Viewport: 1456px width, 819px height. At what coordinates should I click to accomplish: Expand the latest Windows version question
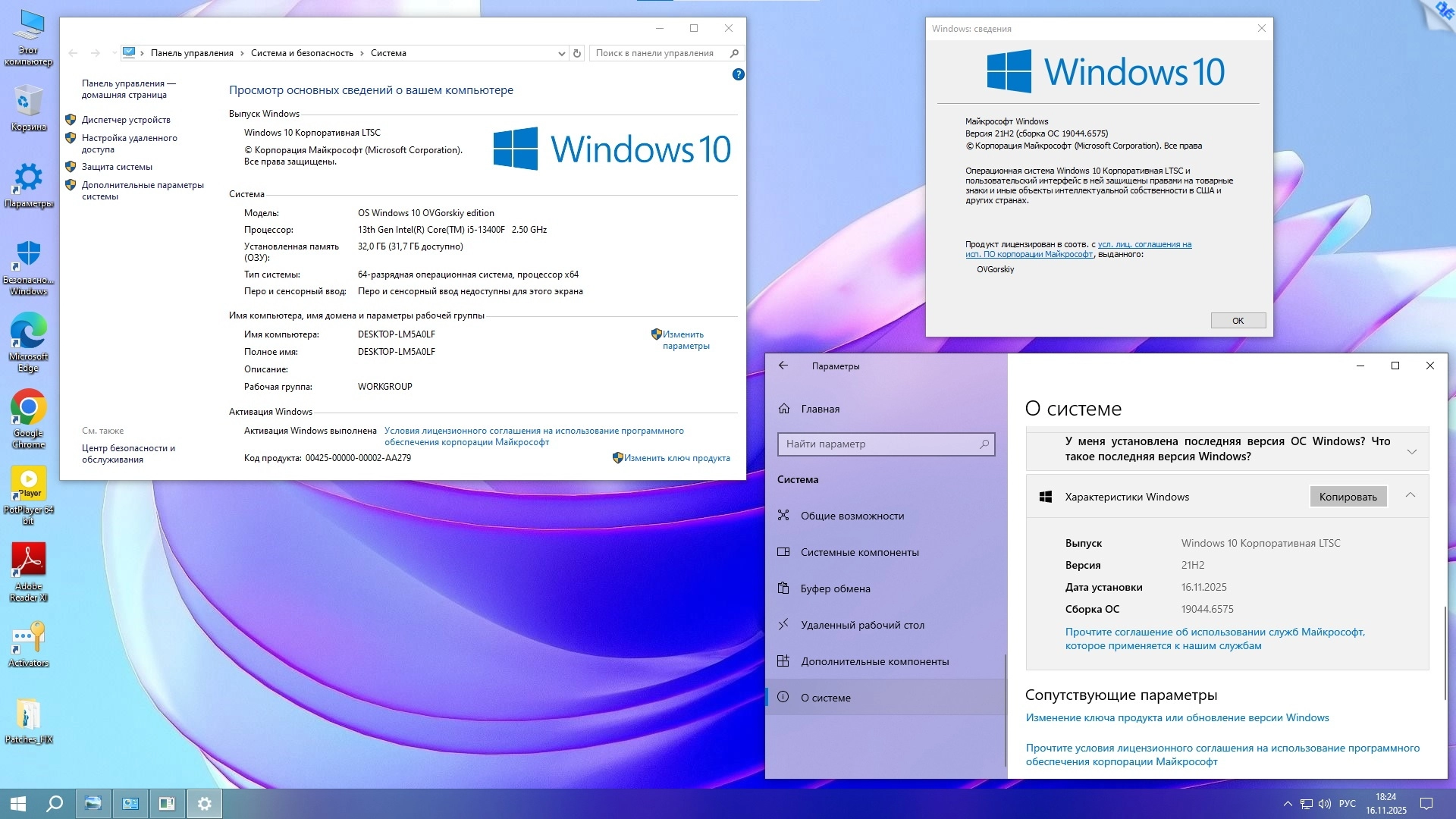tap(1411, 451)
